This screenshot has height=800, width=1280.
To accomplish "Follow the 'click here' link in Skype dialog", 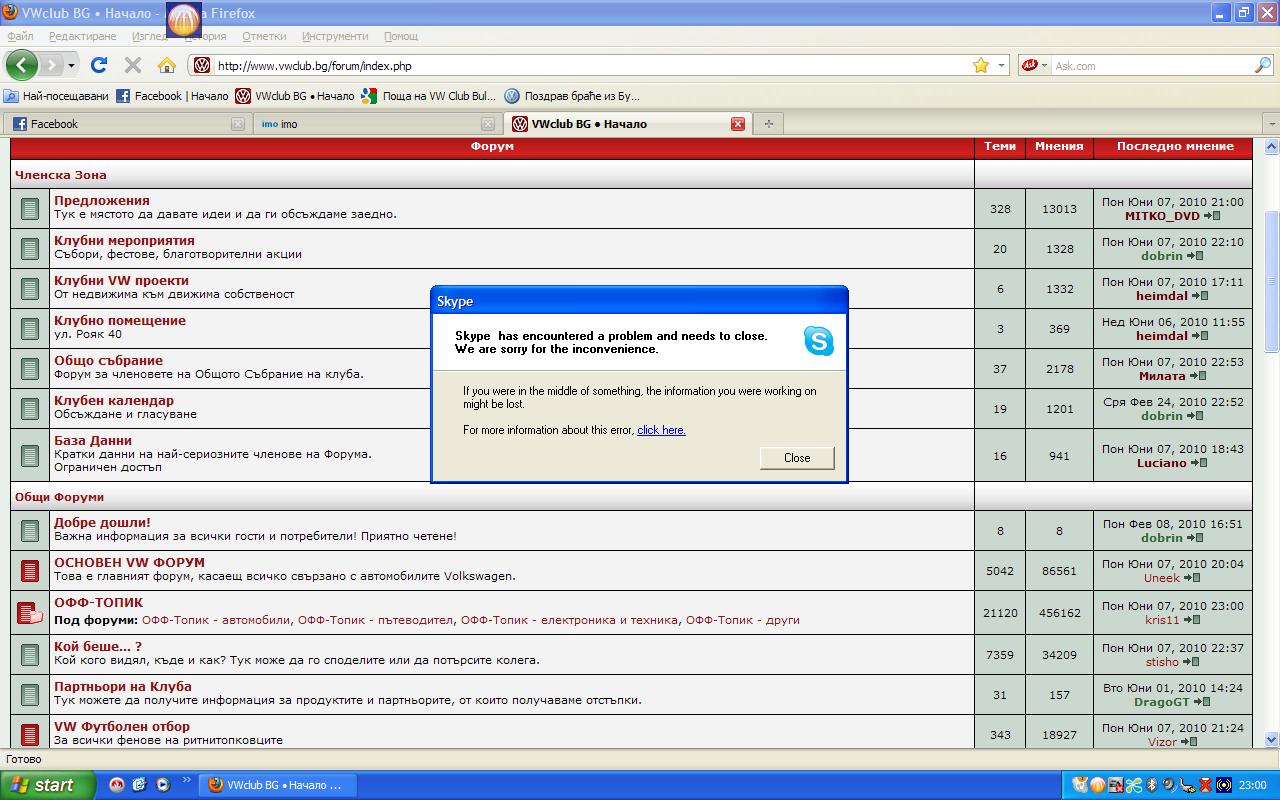I will click(661, 430).
